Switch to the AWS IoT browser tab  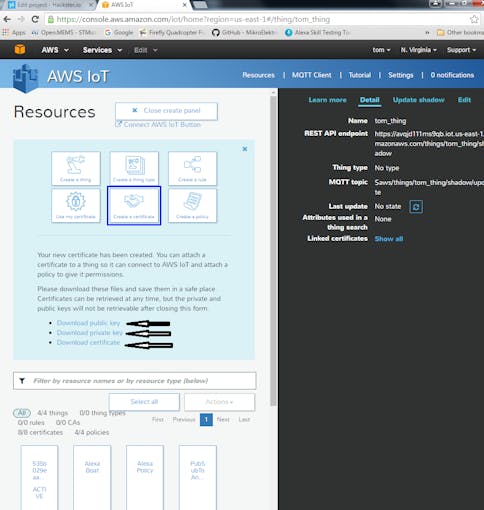(144, 5)
